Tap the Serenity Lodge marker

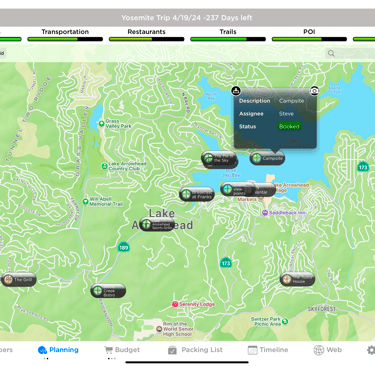pyautogui.click(x=175, y=304)
